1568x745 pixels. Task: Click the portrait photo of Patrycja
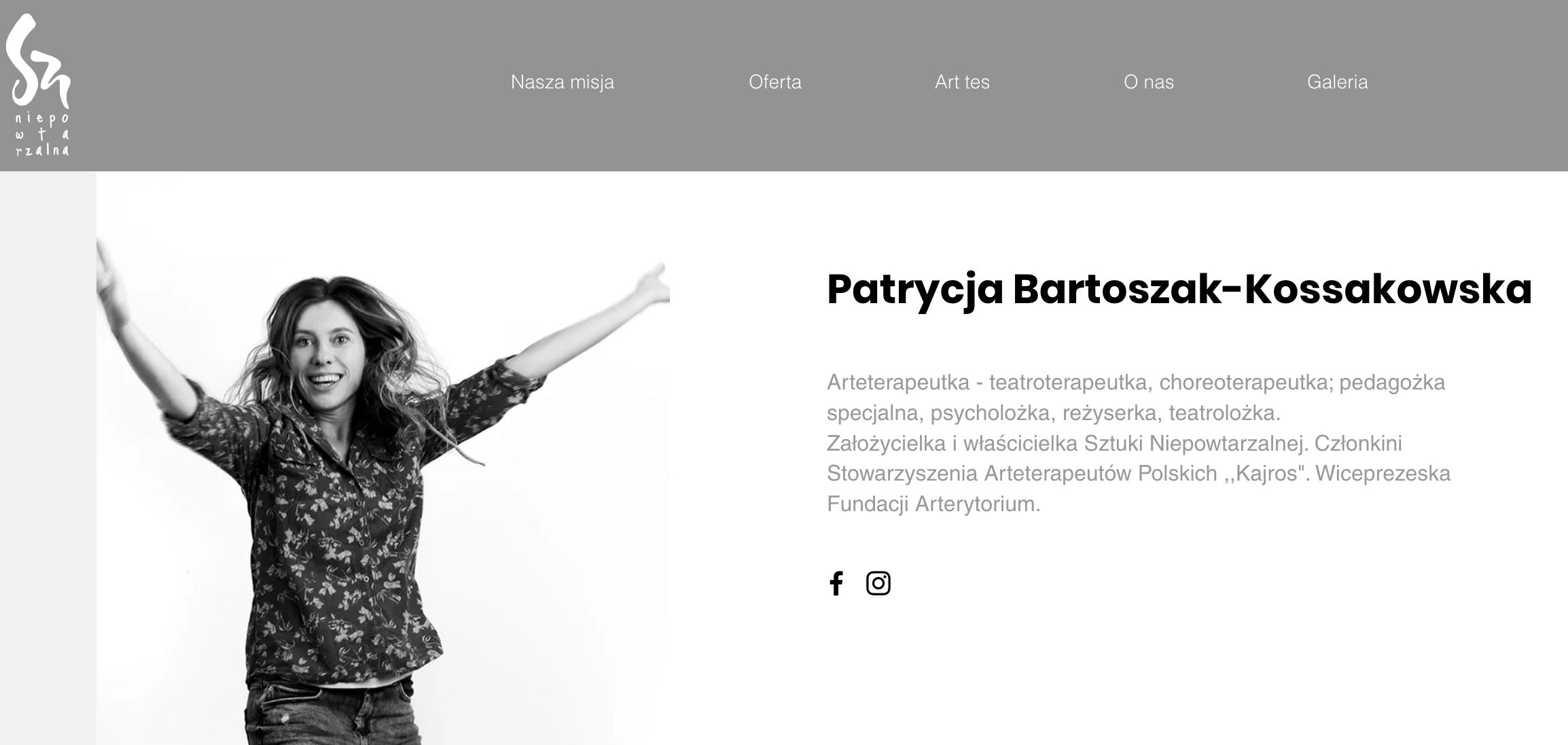coord(383,489)
